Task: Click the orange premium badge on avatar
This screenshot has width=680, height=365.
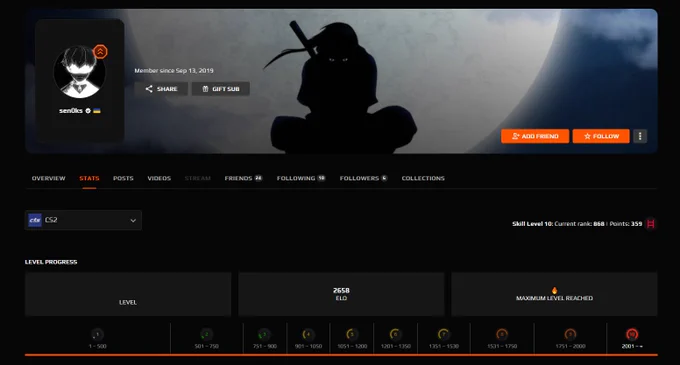Action: tap(100, 52)
